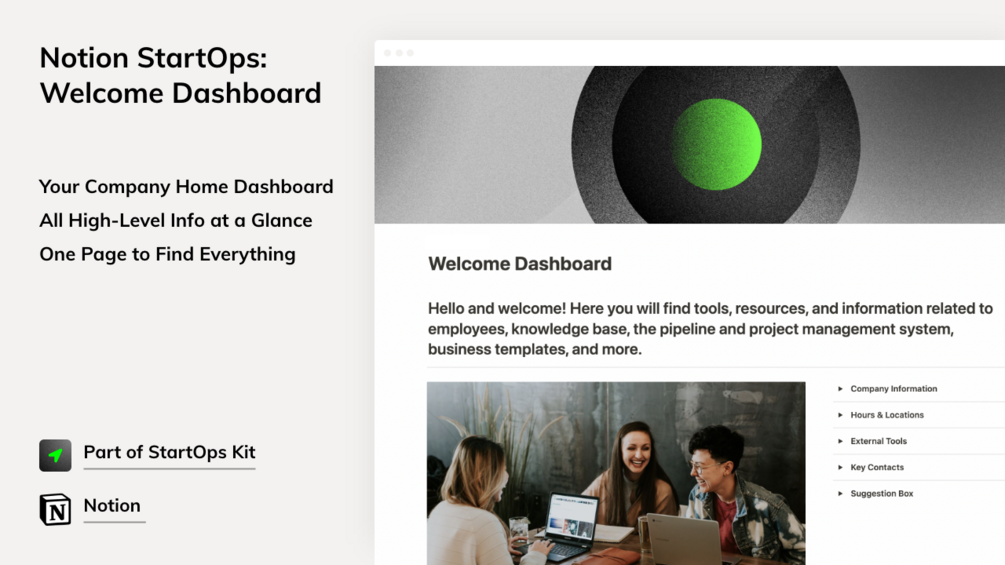
Task: Click the first window control dot
Action: (x=387, y=53)
